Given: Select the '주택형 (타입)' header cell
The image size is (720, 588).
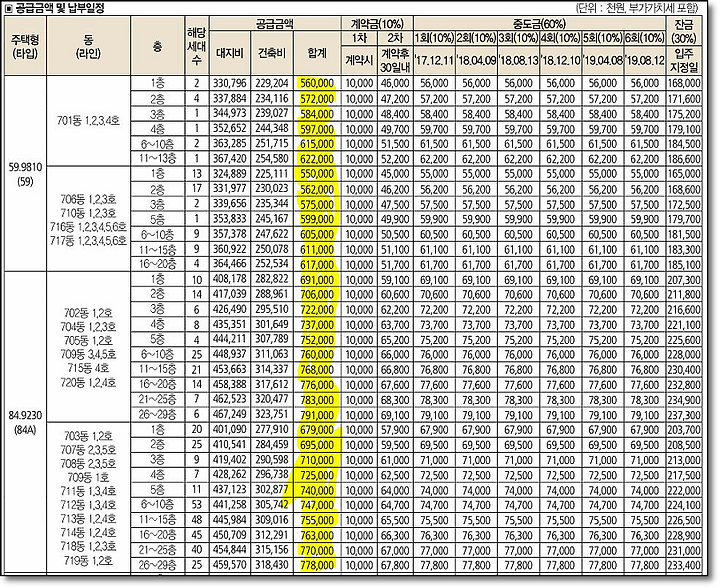Looking at the screenshot, I should pos(25,46).
